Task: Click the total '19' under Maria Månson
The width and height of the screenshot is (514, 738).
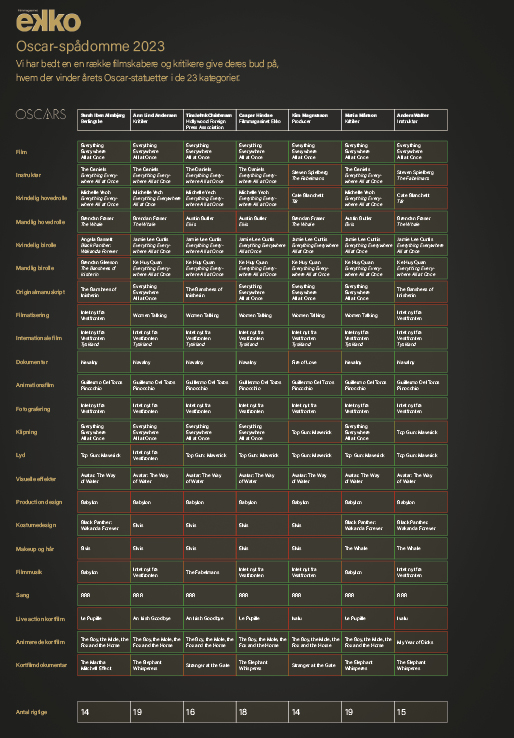Action: [x=368, y=712]
